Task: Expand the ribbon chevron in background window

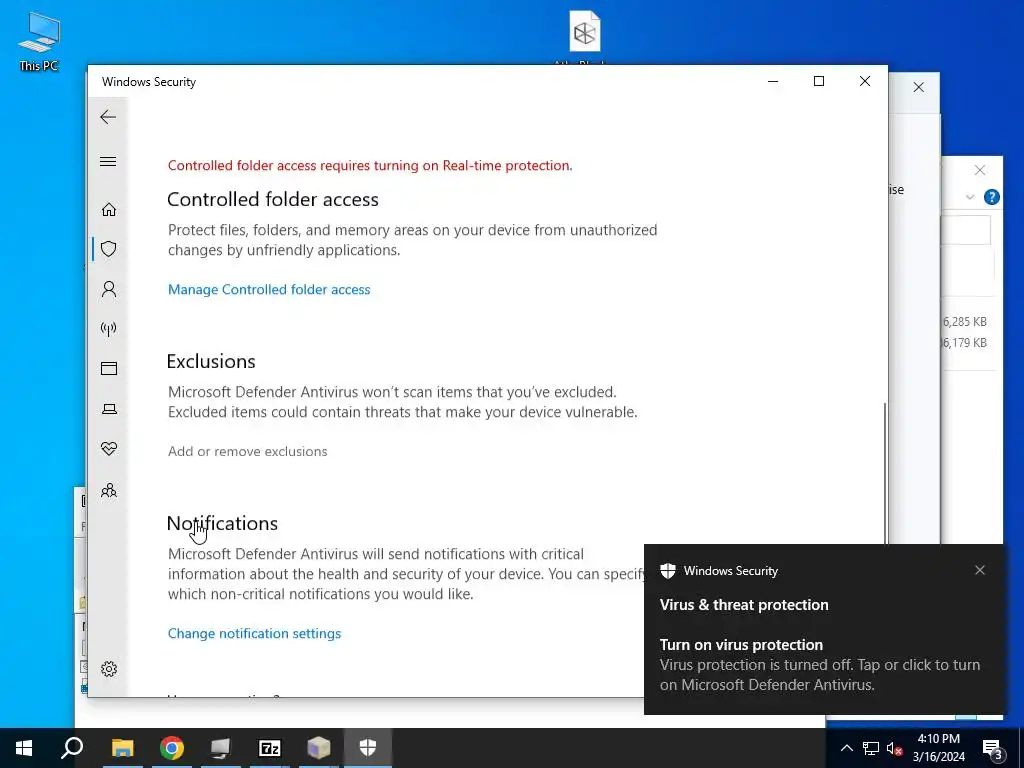Action: pos(970,197)
